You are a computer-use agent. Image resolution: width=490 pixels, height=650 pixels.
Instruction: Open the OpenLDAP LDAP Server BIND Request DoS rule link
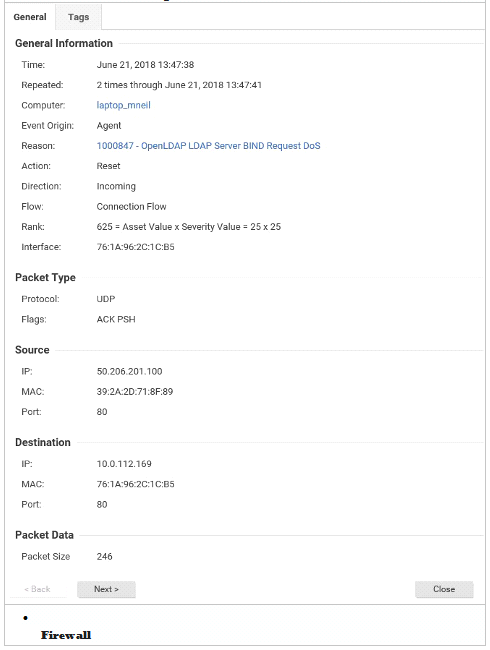tap(209, 146)
